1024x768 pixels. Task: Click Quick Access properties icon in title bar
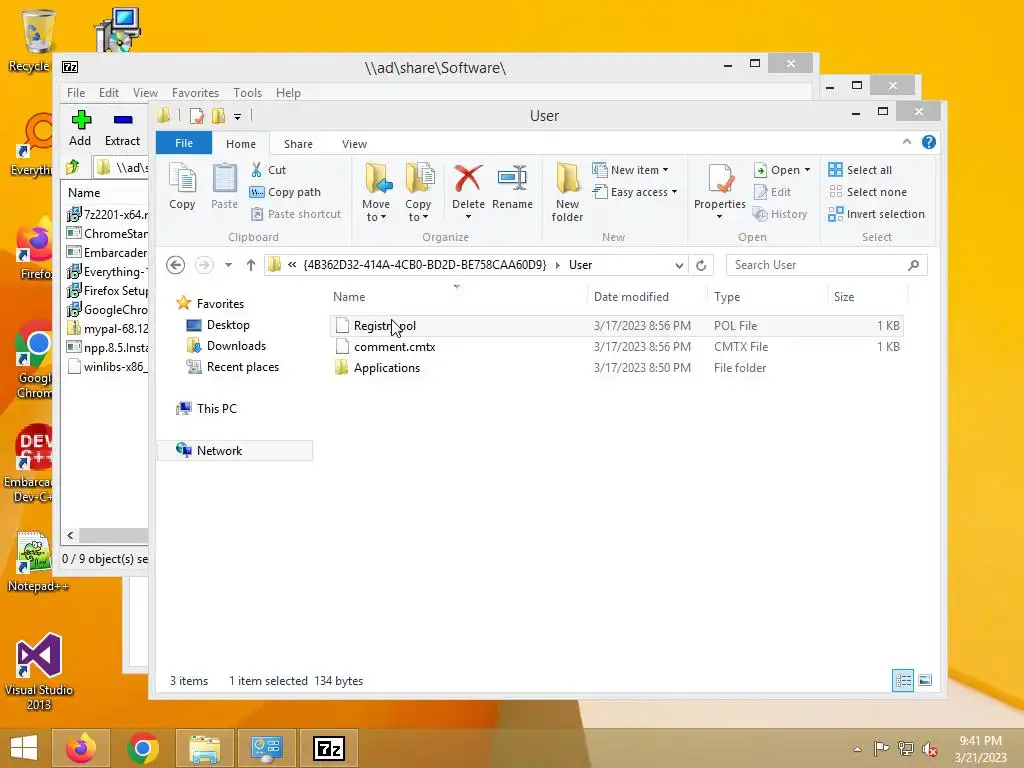click(x=197, y=116)
